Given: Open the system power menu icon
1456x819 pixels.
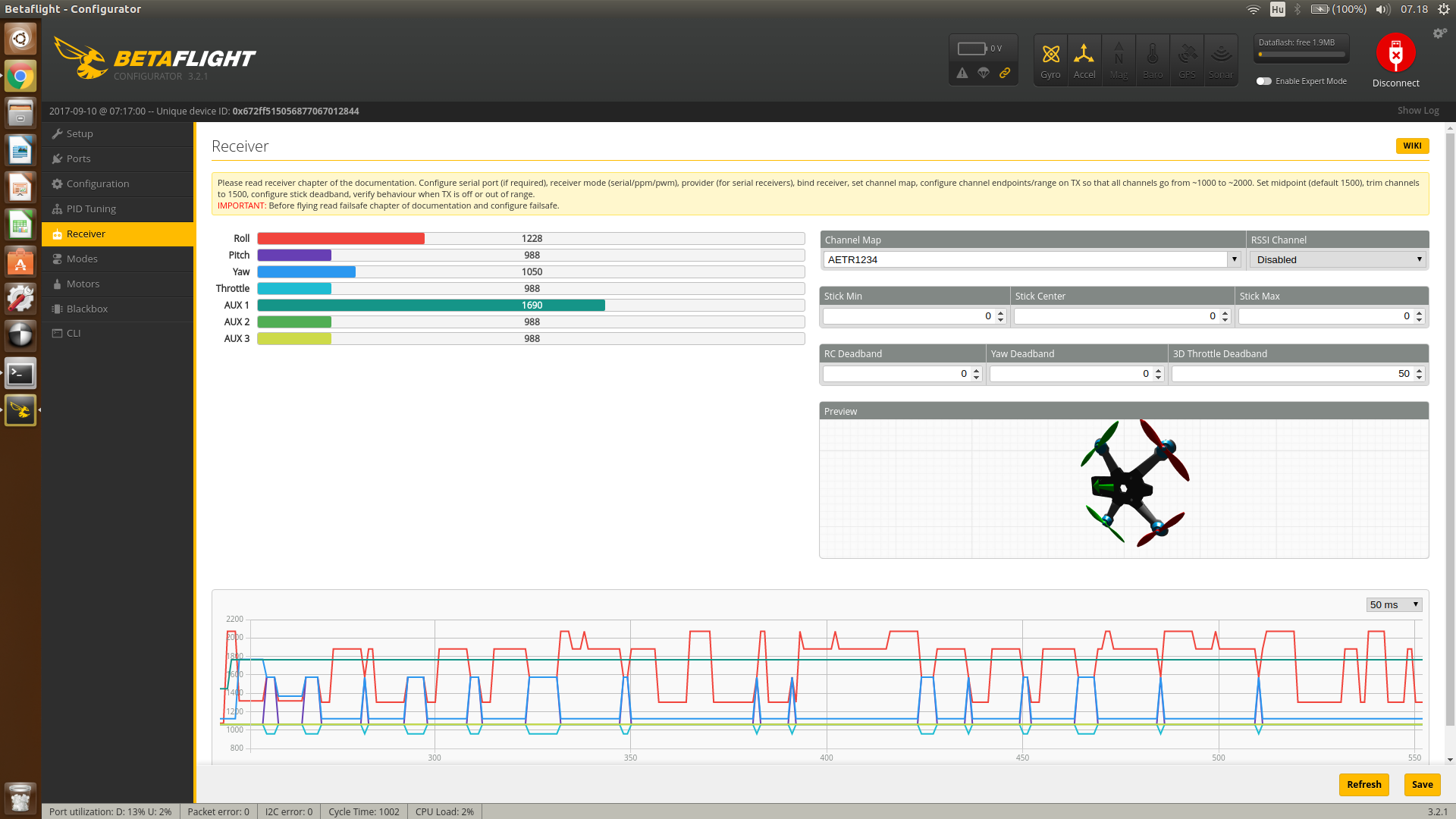Looking at the screenshot, I should pos(1443,9).
